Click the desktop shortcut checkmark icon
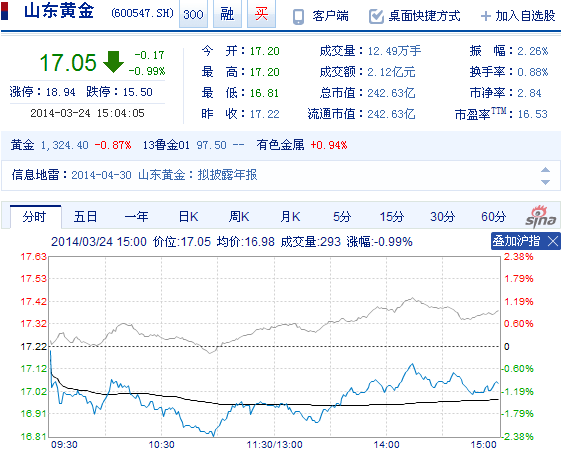 tap(376, 16)
